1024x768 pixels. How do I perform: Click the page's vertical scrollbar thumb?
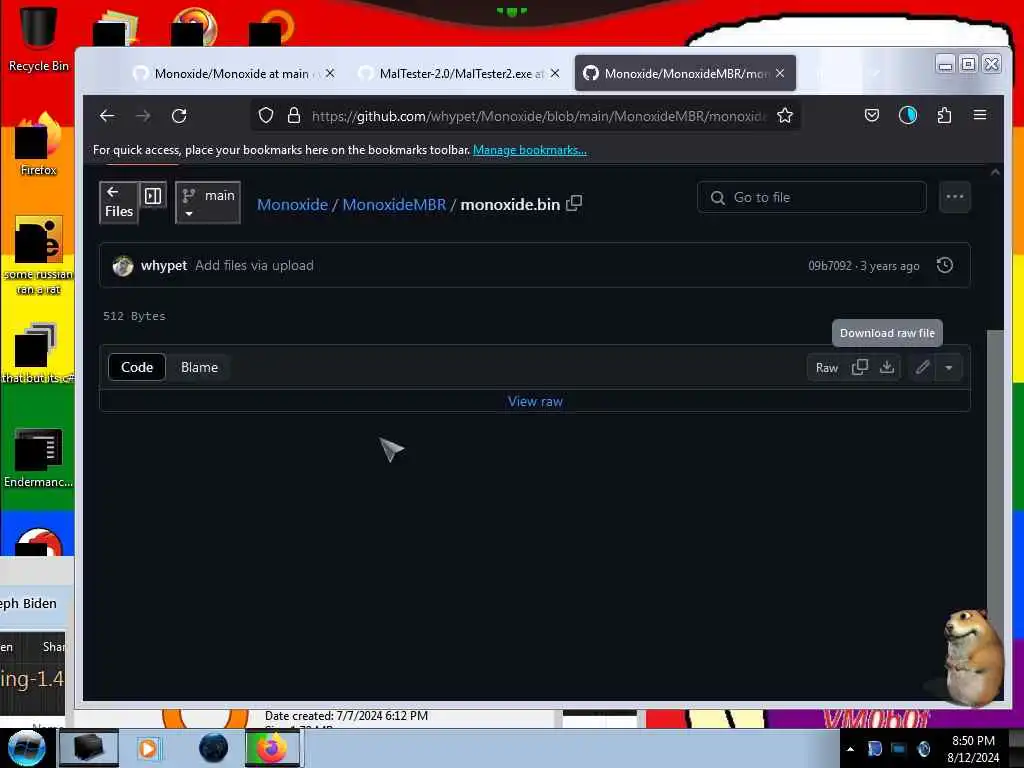point(995,470)
